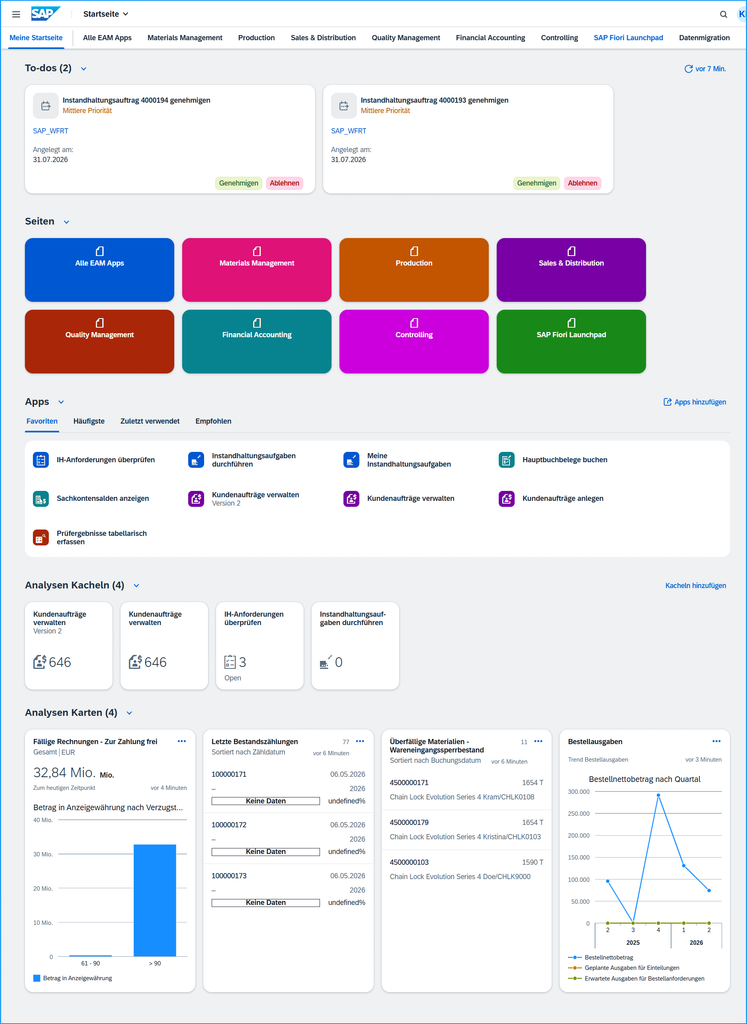Click Kundenaufträge anlegen app icon

click(506, 498)
